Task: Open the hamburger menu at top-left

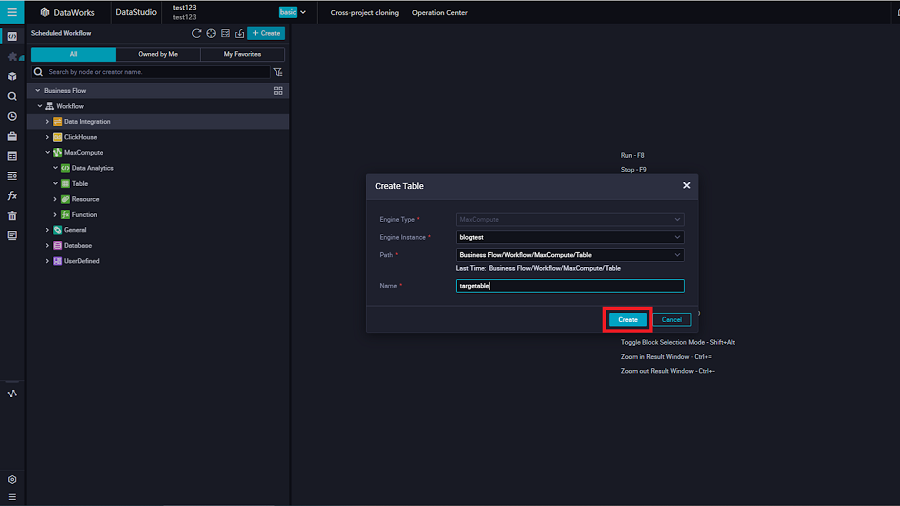Action: 12,12
